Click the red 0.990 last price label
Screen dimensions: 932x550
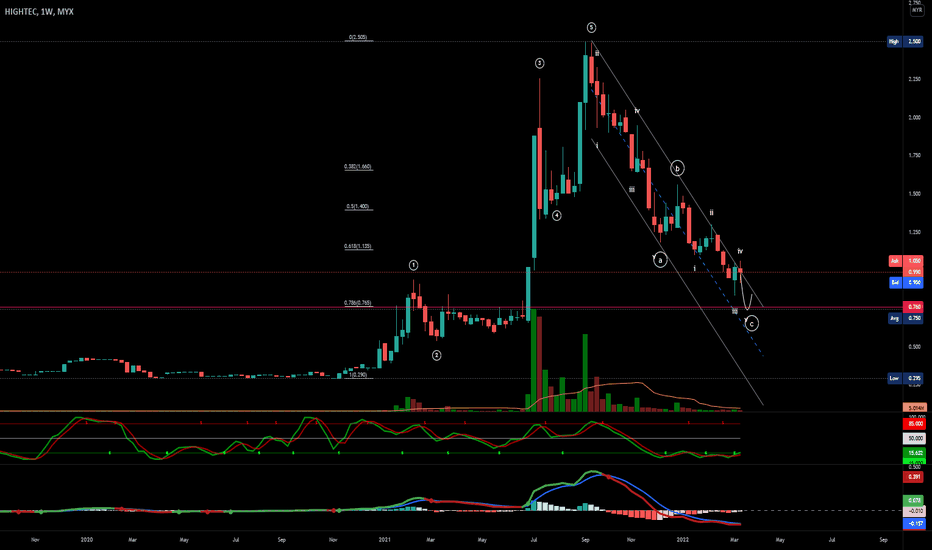pos(914,272)
